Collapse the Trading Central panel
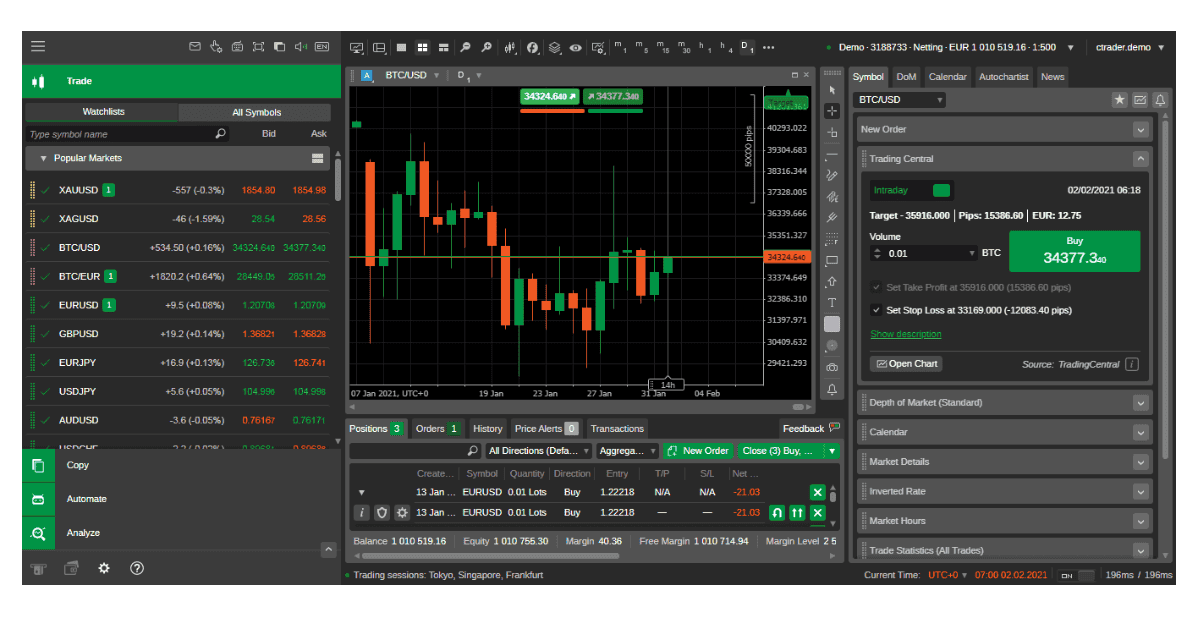The image size is (1203, 623). (1140, 158)
